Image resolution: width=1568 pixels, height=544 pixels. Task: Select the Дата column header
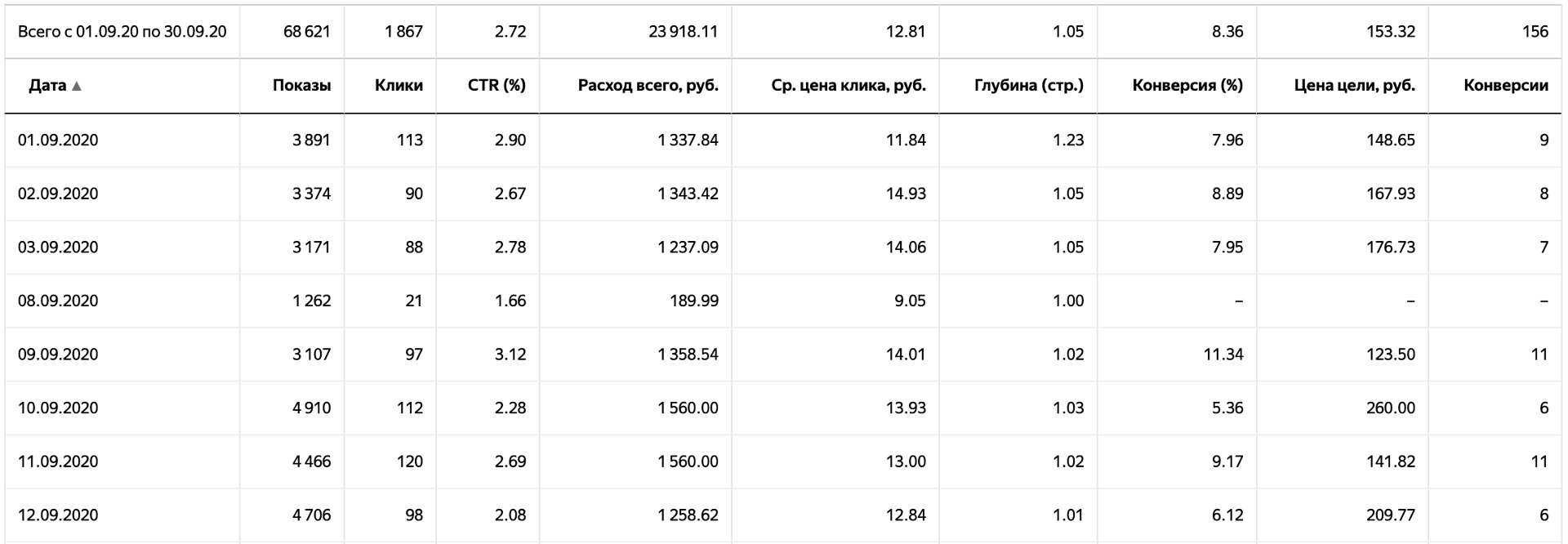[x=47, y=85]
